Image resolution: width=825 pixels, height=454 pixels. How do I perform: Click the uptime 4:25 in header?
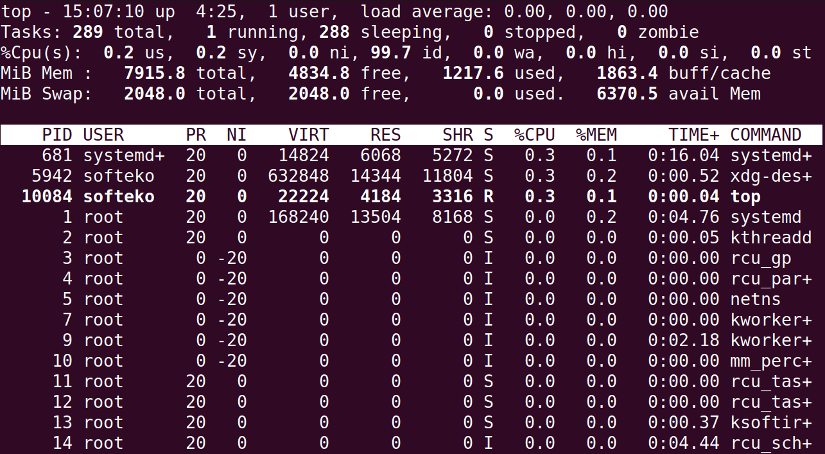(x=216, y=12)
